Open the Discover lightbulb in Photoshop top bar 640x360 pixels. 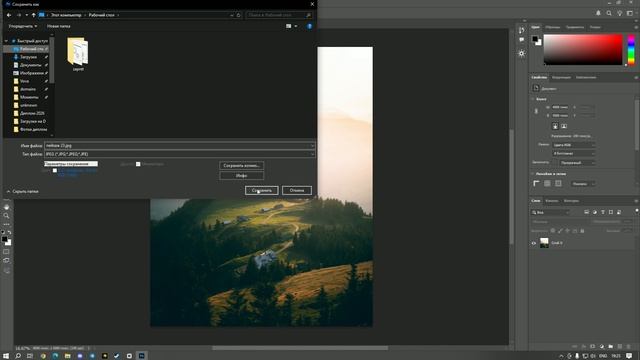point(619,13)
